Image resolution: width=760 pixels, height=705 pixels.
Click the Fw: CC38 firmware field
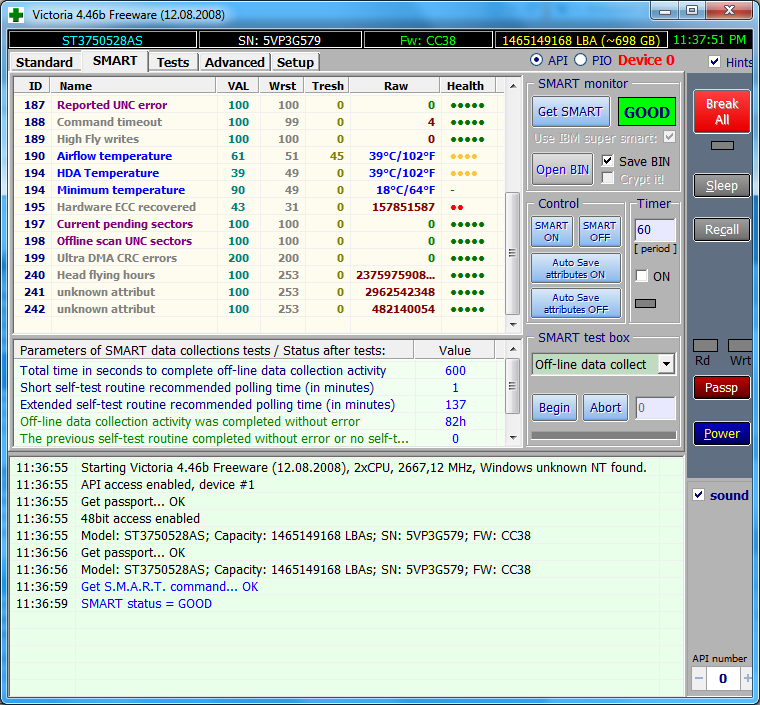click(x=428, y=40)
